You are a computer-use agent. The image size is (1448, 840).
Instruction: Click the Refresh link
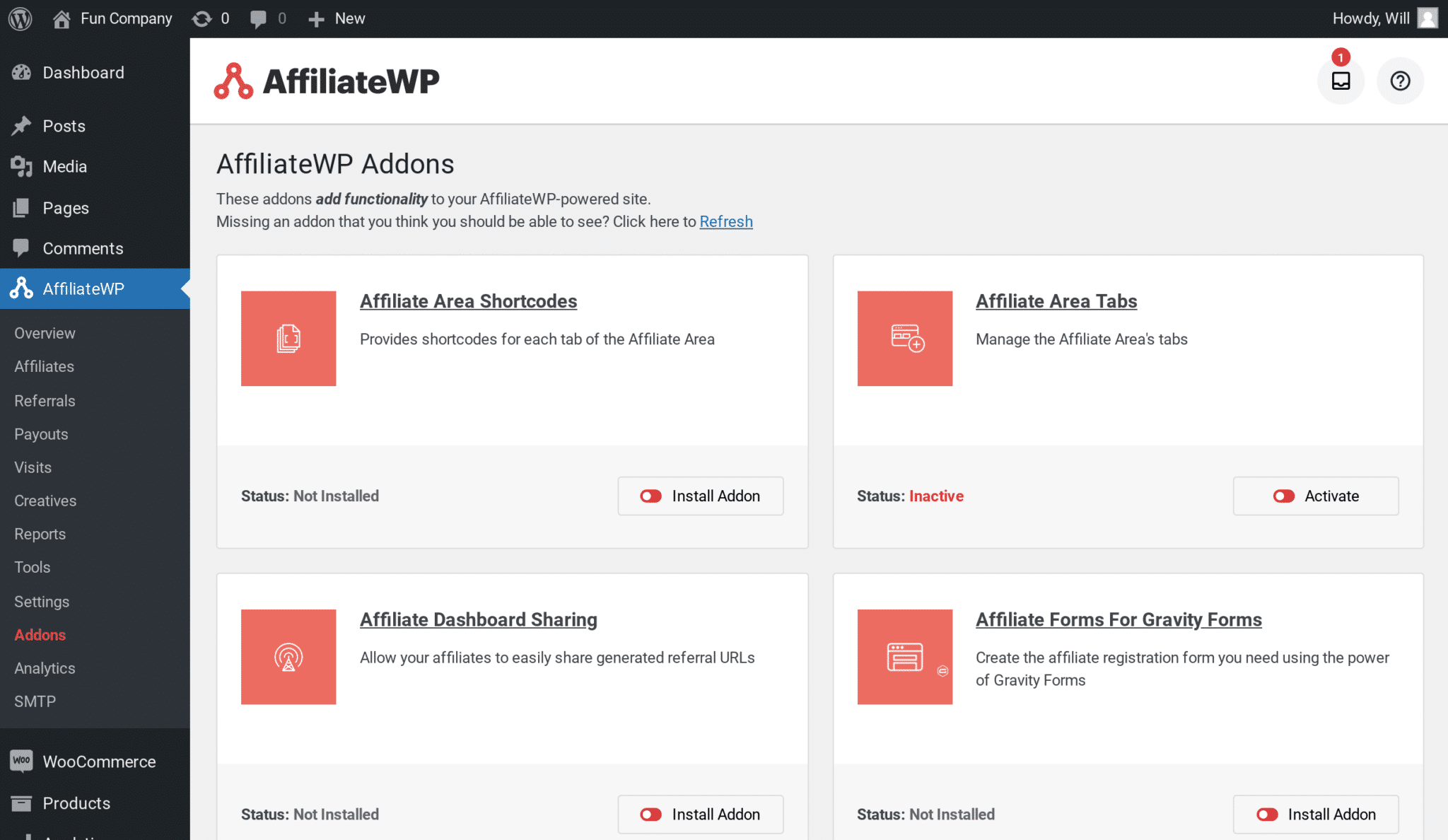(726, 221)
